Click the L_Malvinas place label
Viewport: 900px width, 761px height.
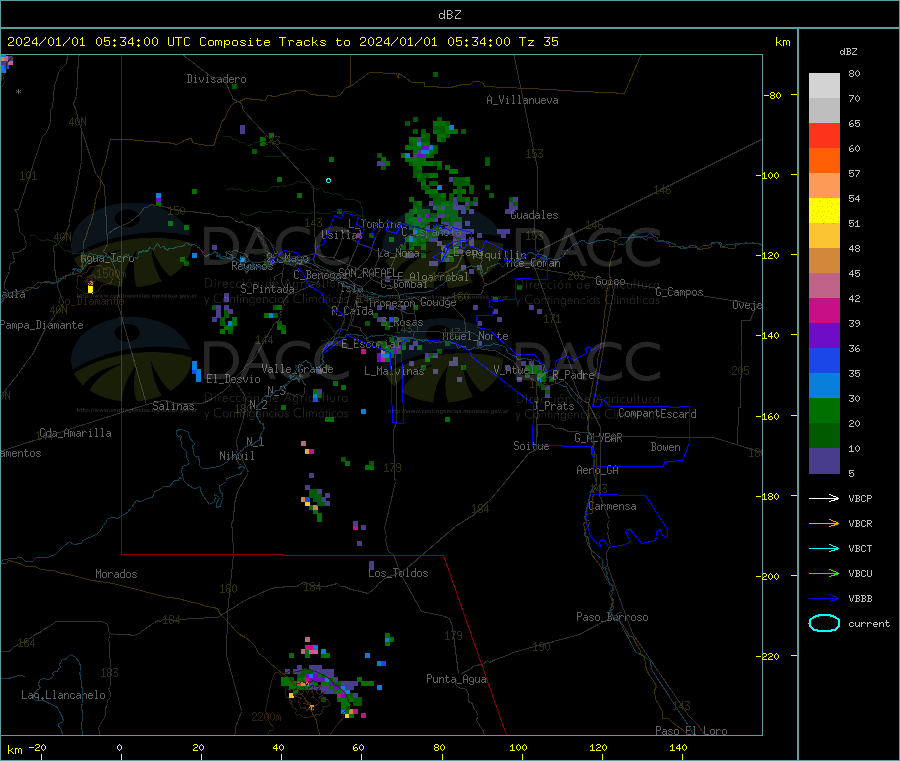click(394, 371)
